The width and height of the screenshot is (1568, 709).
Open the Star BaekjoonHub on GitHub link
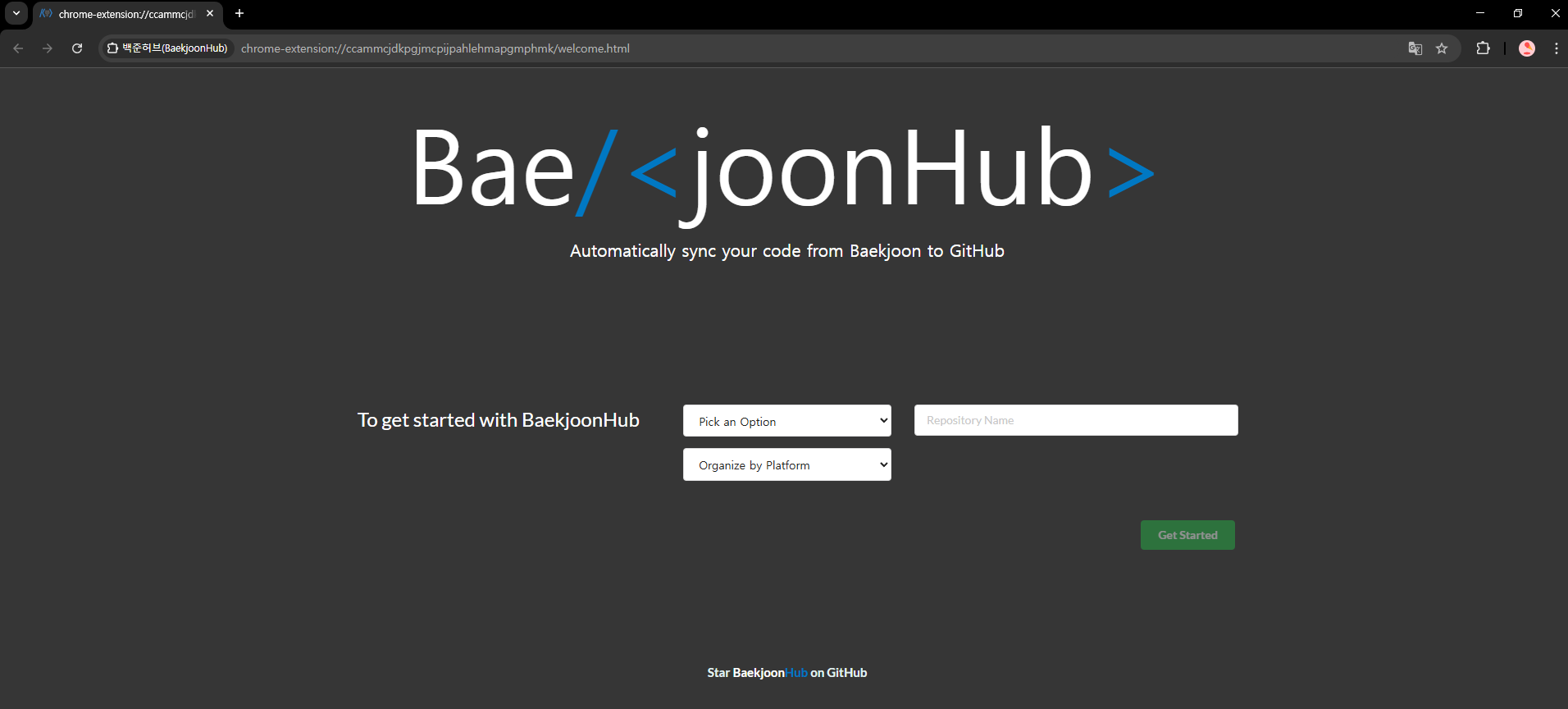click(x=787, y=673)
